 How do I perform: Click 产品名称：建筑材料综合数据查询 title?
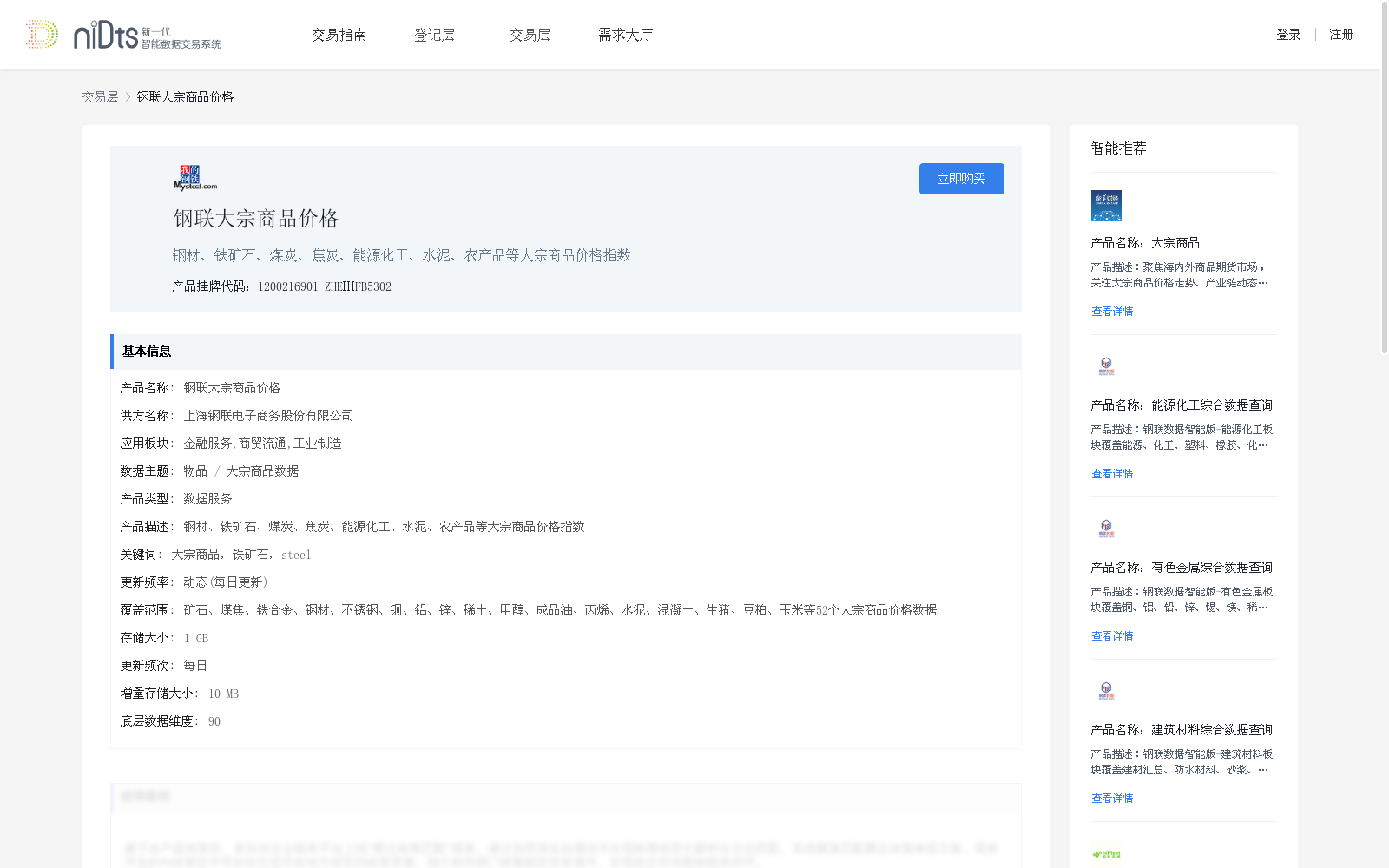[1182, 730]
